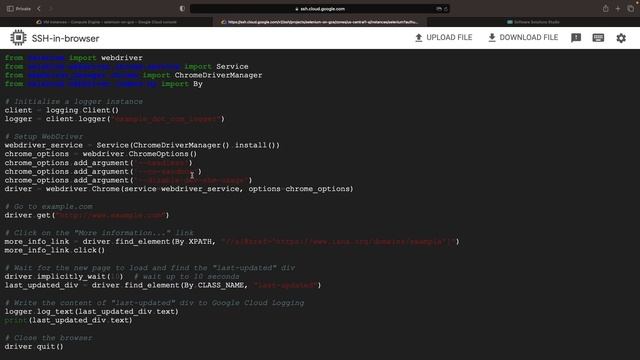Click the SSH-in-browser chip logo
The image size is (640, 360).
[x=18, y=38]
